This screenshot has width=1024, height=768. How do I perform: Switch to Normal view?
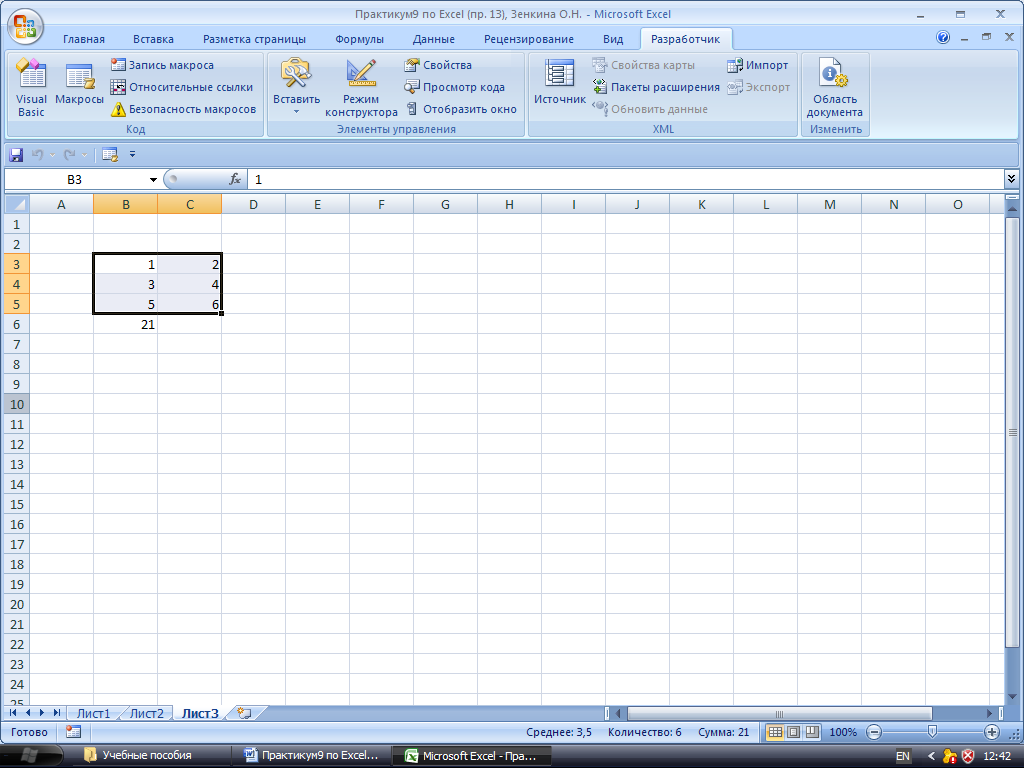point(775,732)
